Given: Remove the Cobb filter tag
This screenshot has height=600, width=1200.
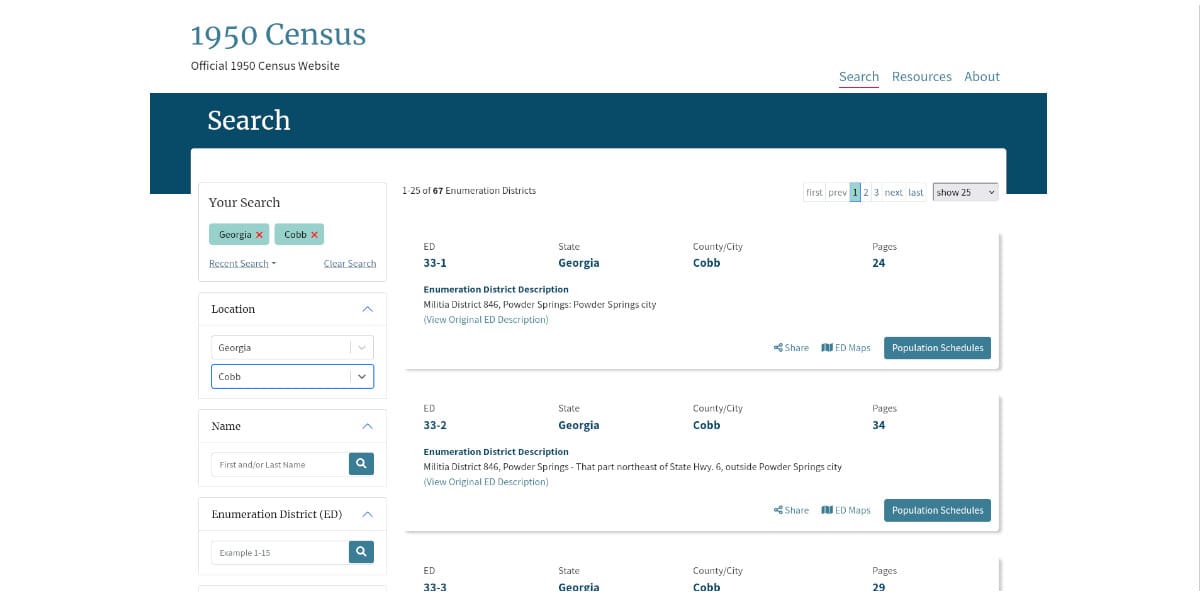Looking at the screenshot, I should (x=314, y=235).
